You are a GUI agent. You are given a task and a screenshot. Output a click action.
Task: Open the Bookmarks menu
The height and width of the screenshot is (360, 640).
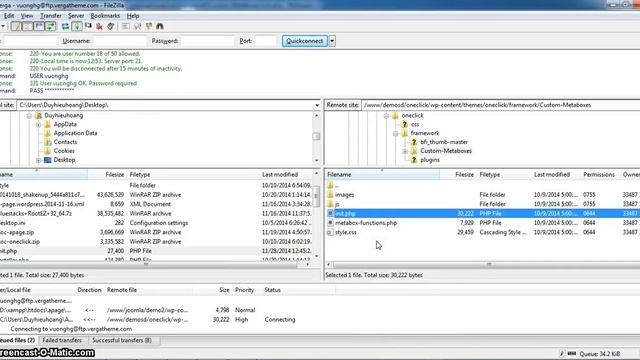coord(105,16)
